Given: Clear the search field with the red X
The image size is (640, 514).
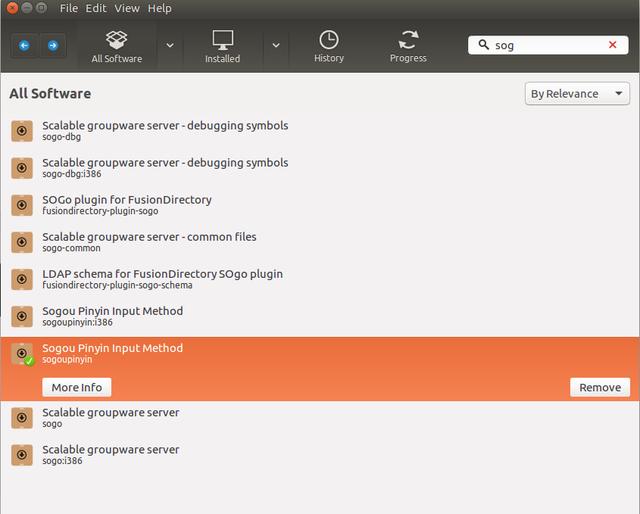Looking at the screenshot, I should [612, 45].
